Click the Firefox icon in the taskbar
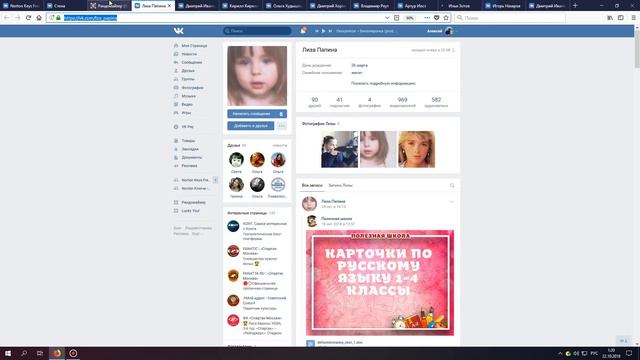 (57, 353)
